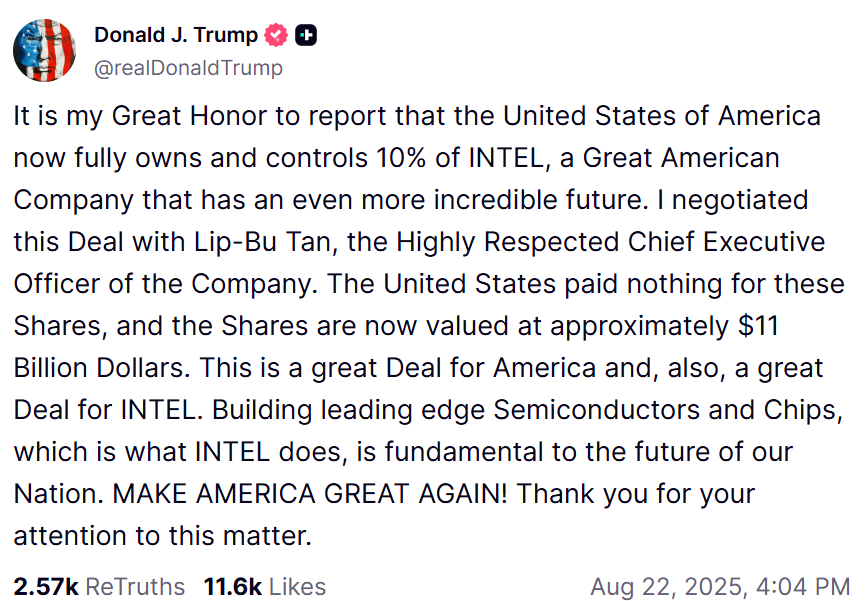
Task: Click "Semiconductors and Chips" in the post
Action: (656, 410)
